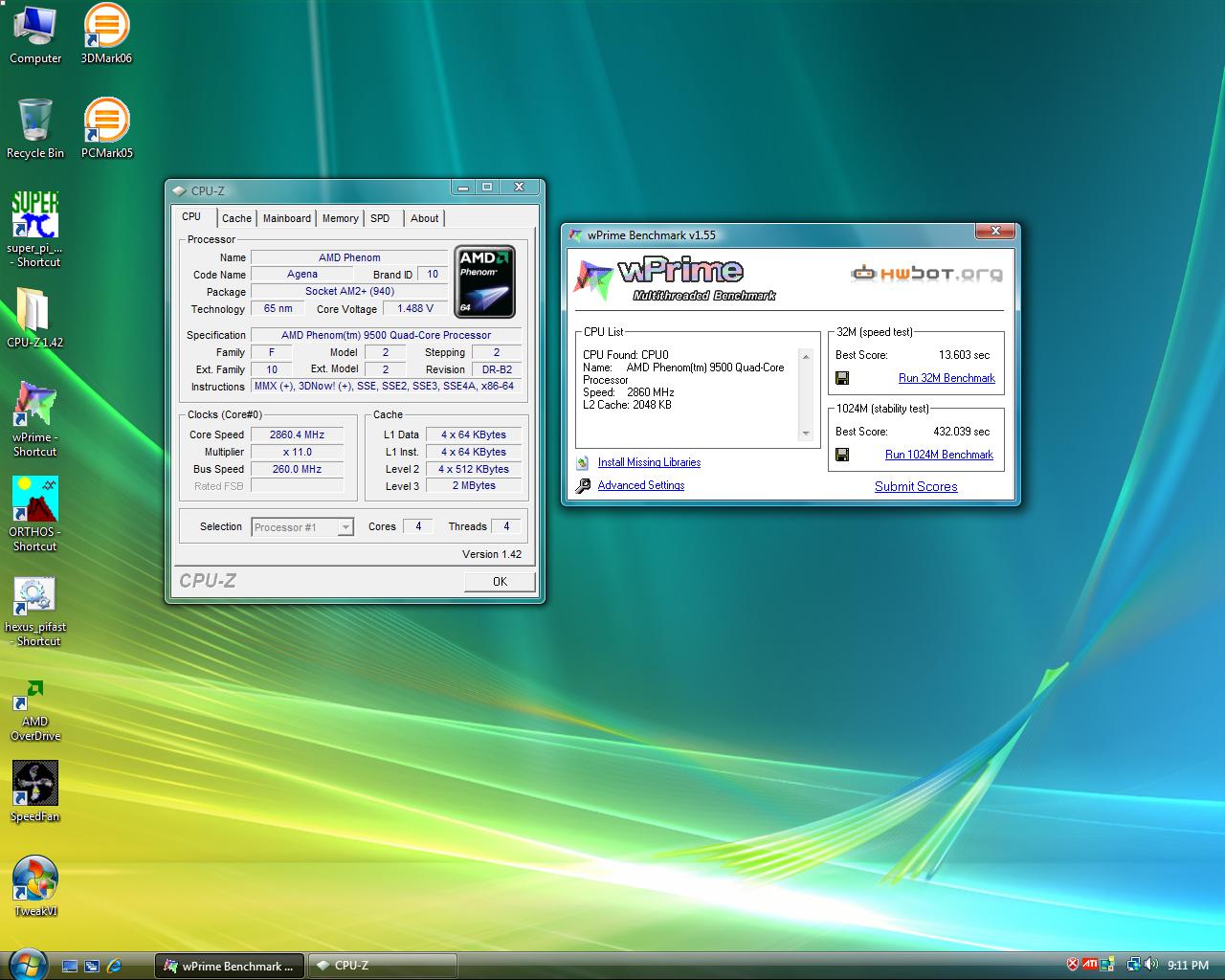Click the 32M best score 13.603 sec
This screenshot has width=1225, height=980.
coord(964,355)
